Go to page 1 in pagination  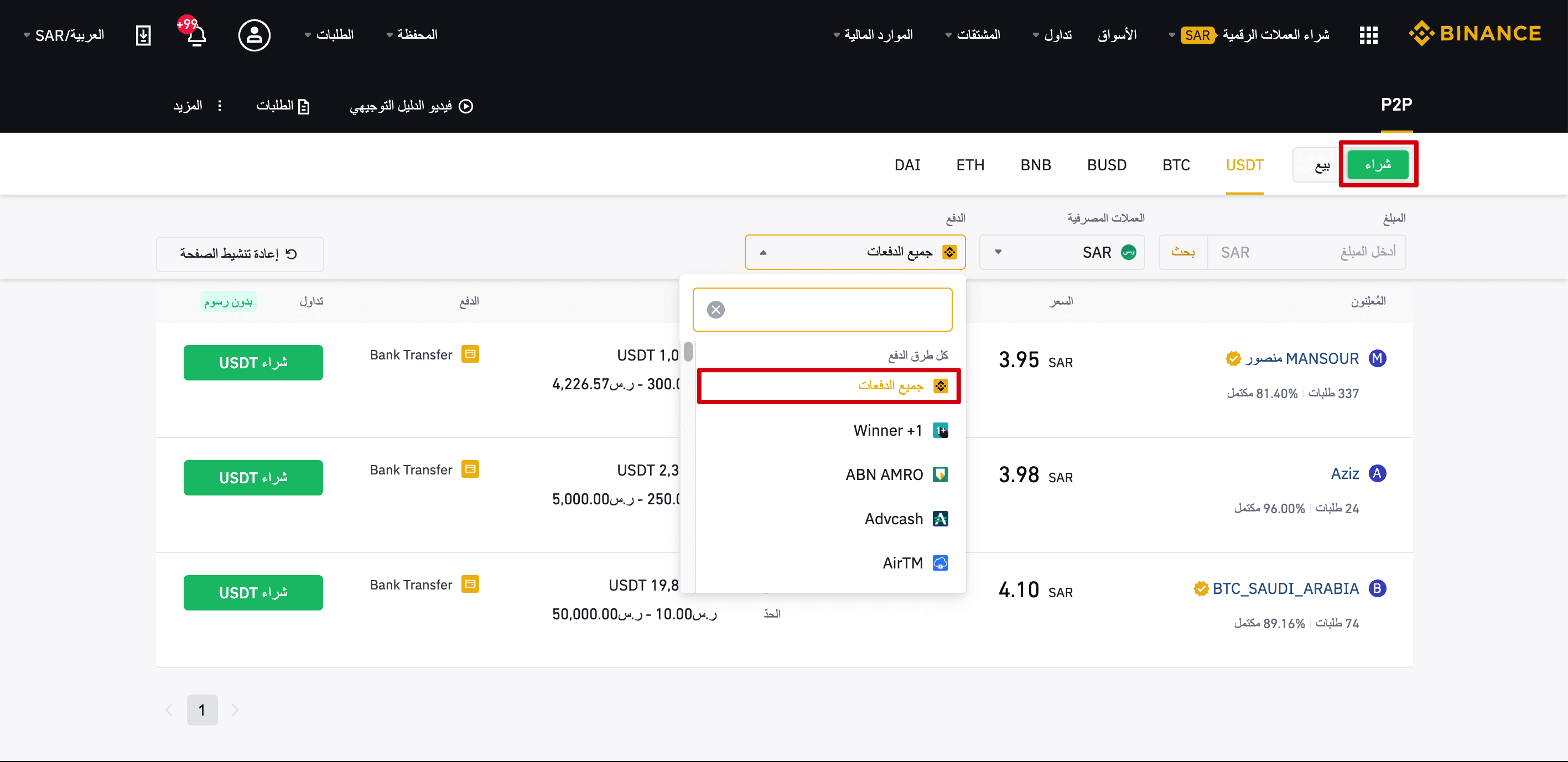coord(201,709)
